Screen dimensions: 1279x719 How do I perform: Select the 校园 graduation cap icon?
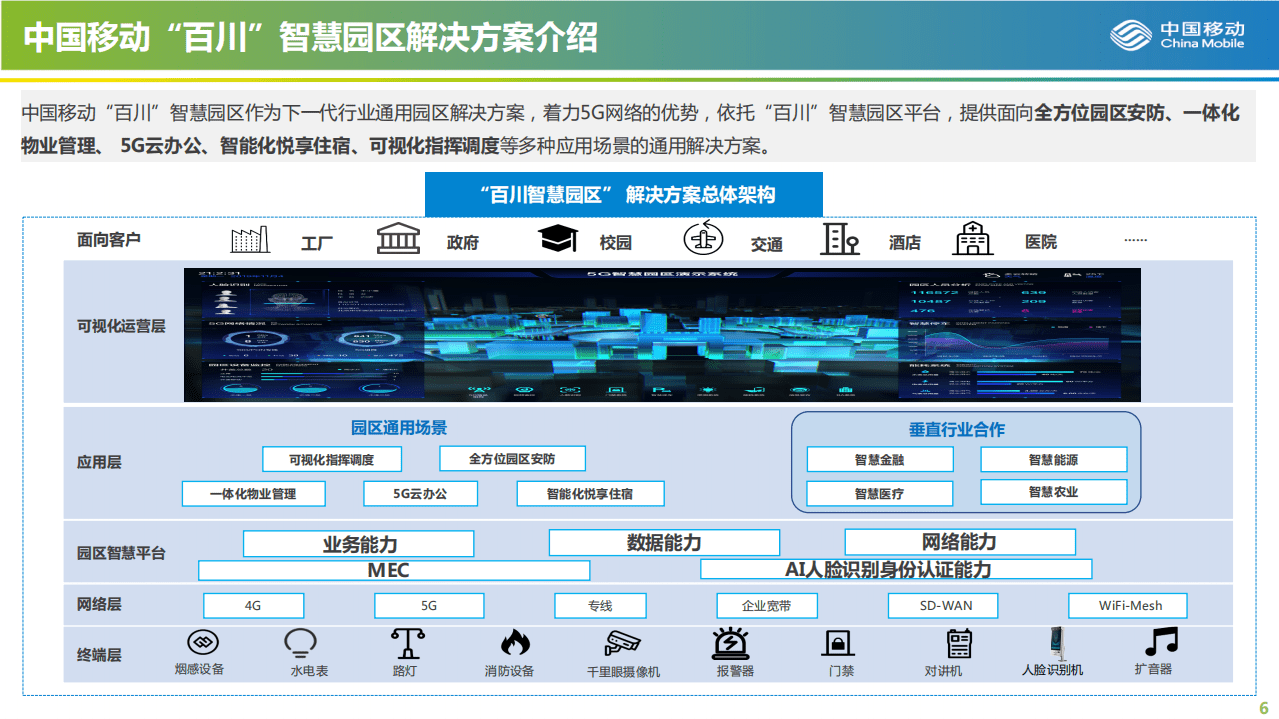click(x=557, y=236)
